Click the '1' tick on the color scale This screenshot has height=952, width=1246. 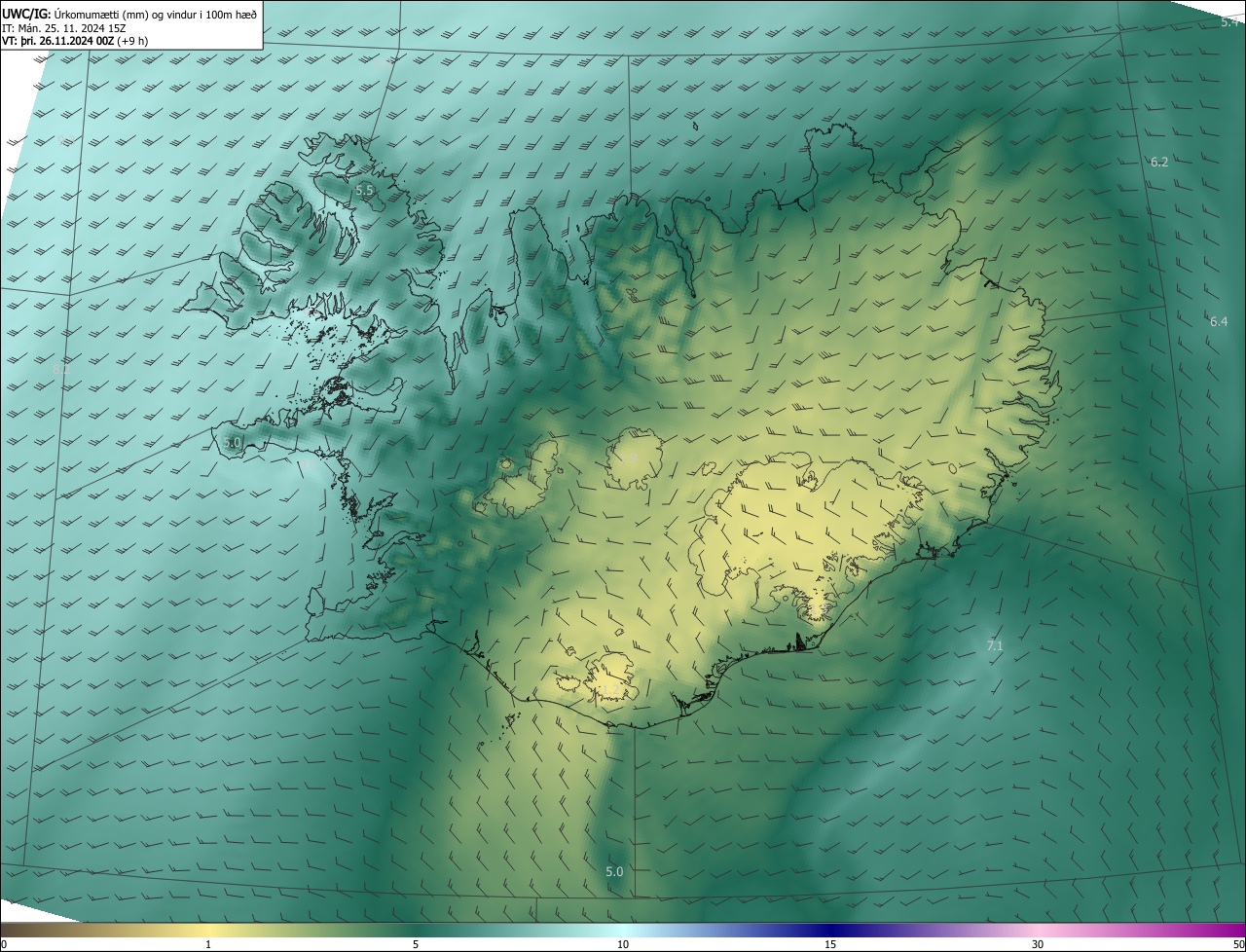point(208,944)
